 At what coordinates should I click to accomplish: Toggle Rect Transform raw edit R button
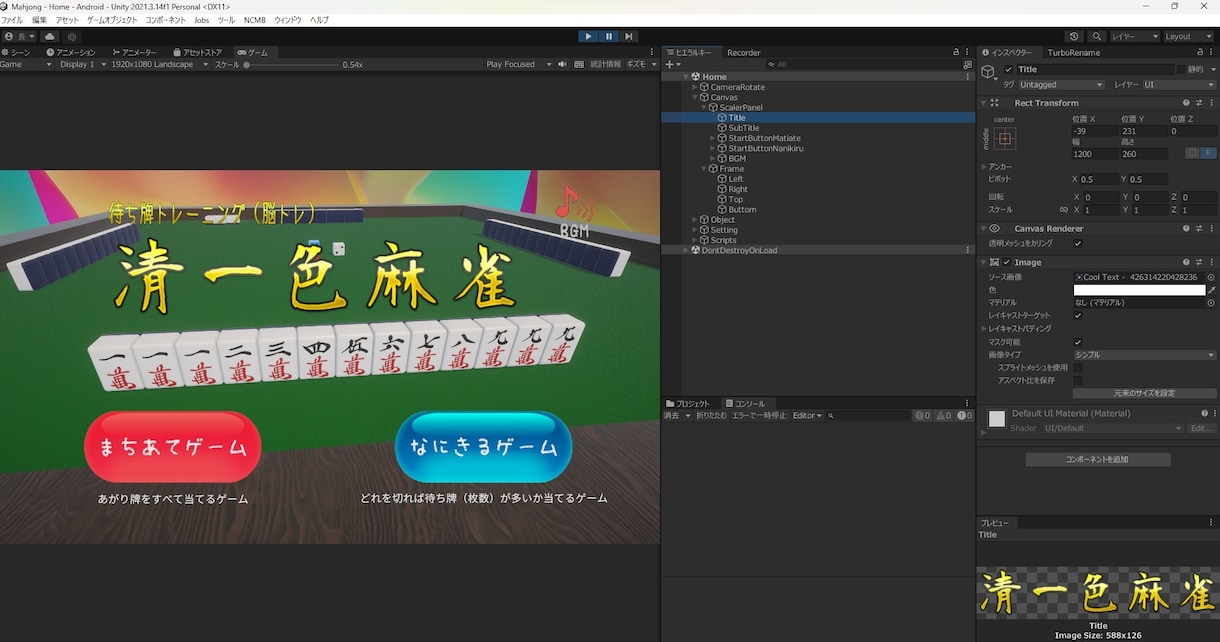1208,153
